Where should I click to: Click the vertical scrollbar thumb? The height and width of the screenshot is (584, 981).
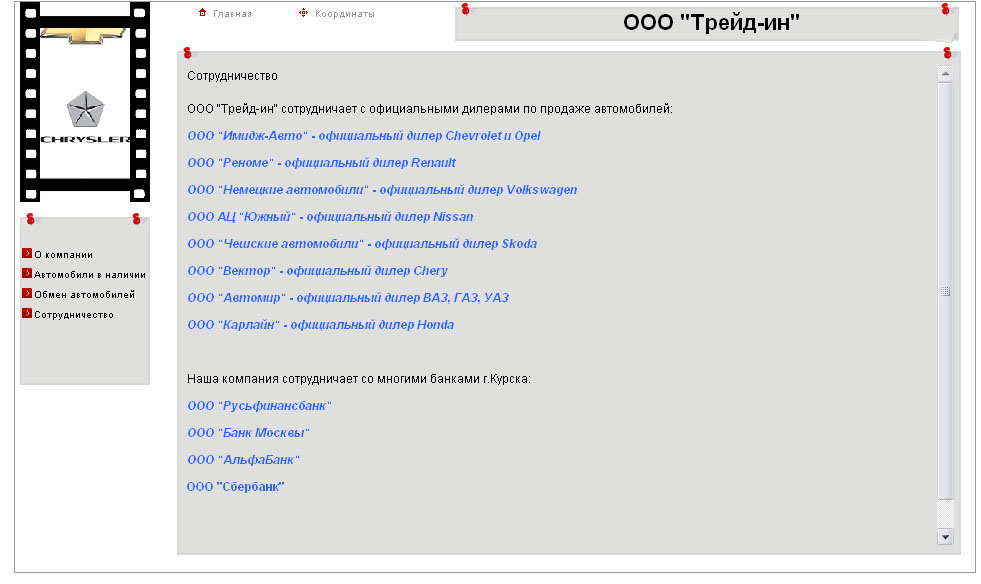point(945,291)
